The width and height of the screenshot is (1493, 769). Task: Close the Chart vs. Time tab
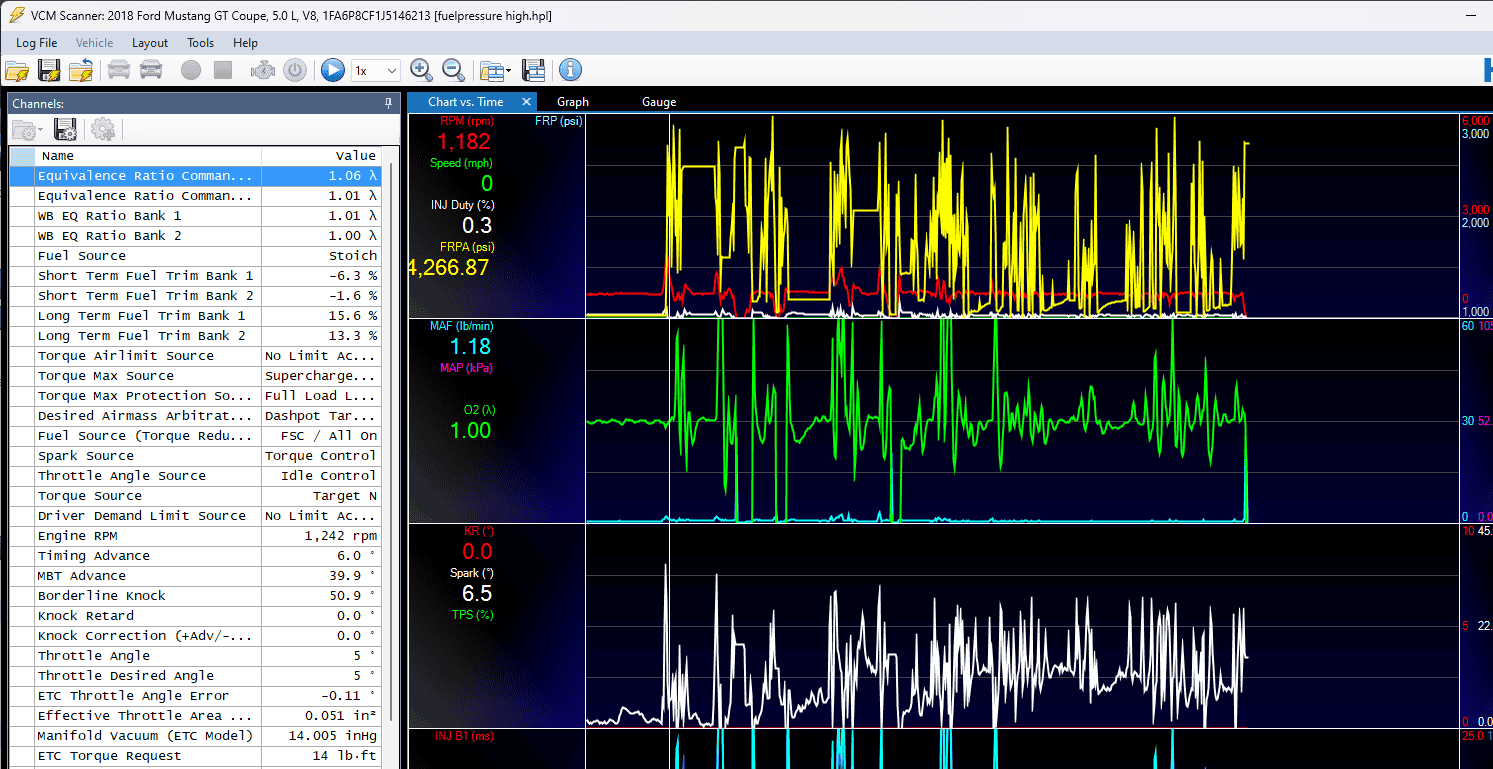[x=526, y=102]
